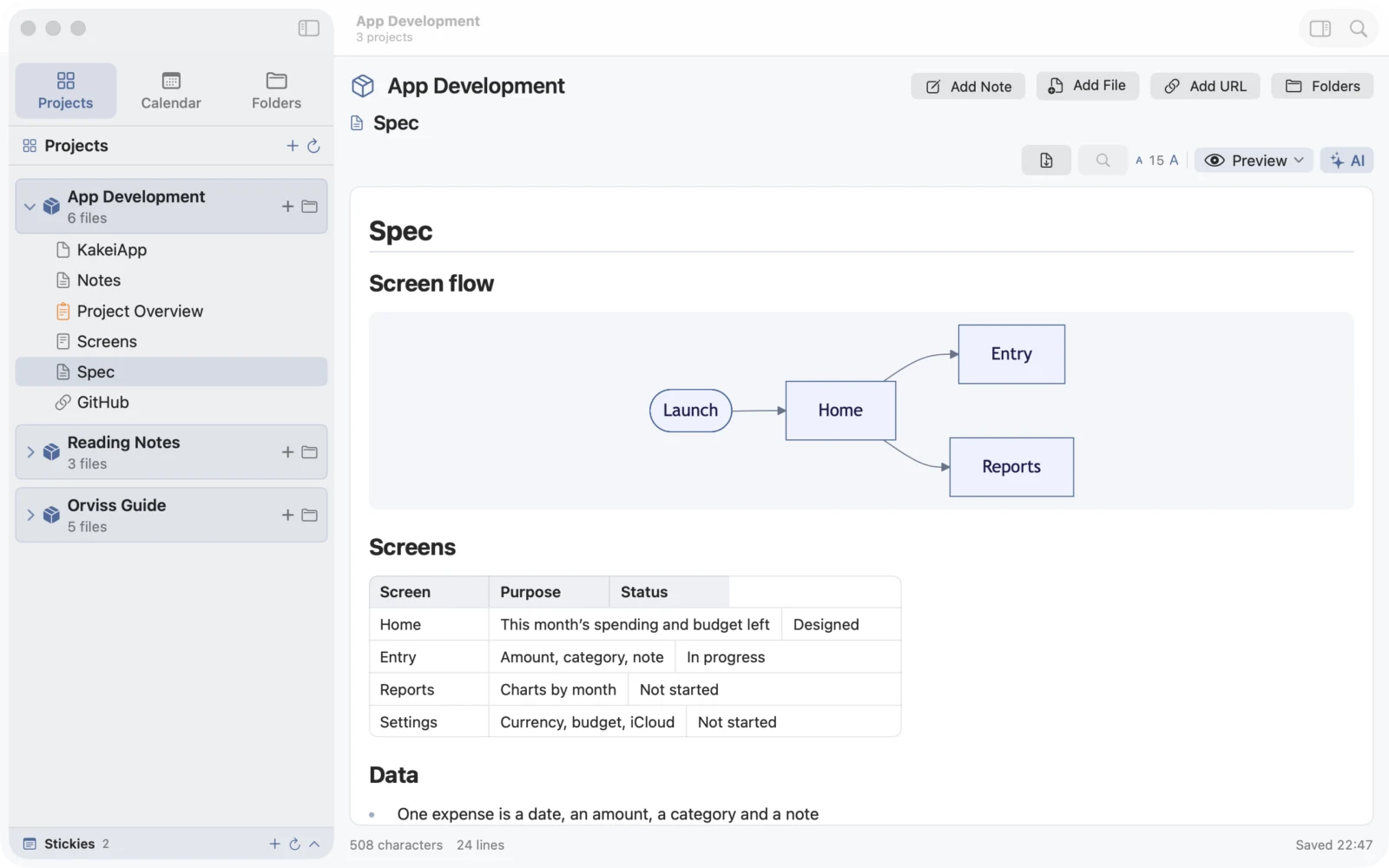This screenshot has width=1389, height=868.
Task: Click the export document icon button
Action: click(x=1046, y=161)
